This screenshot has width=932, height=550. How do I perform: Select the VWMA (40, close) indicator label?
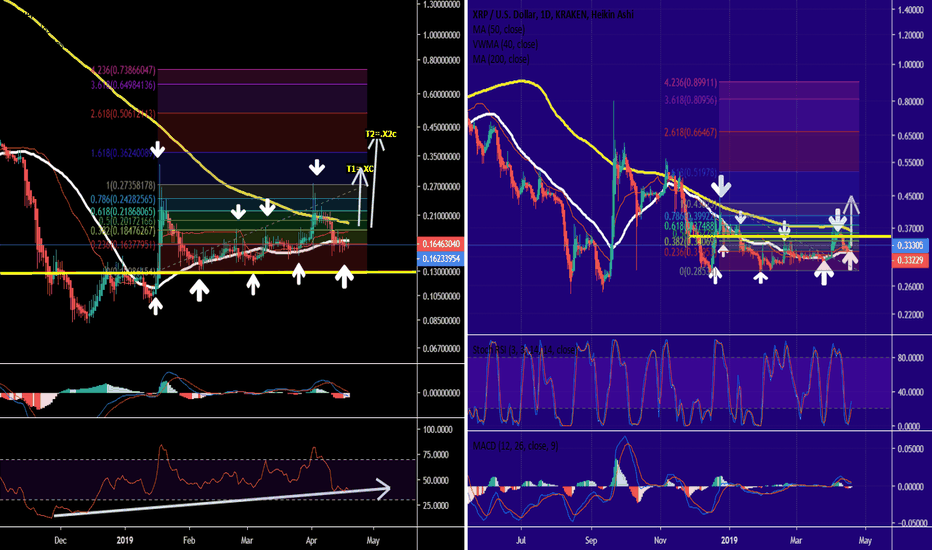[x=505, y=44]
